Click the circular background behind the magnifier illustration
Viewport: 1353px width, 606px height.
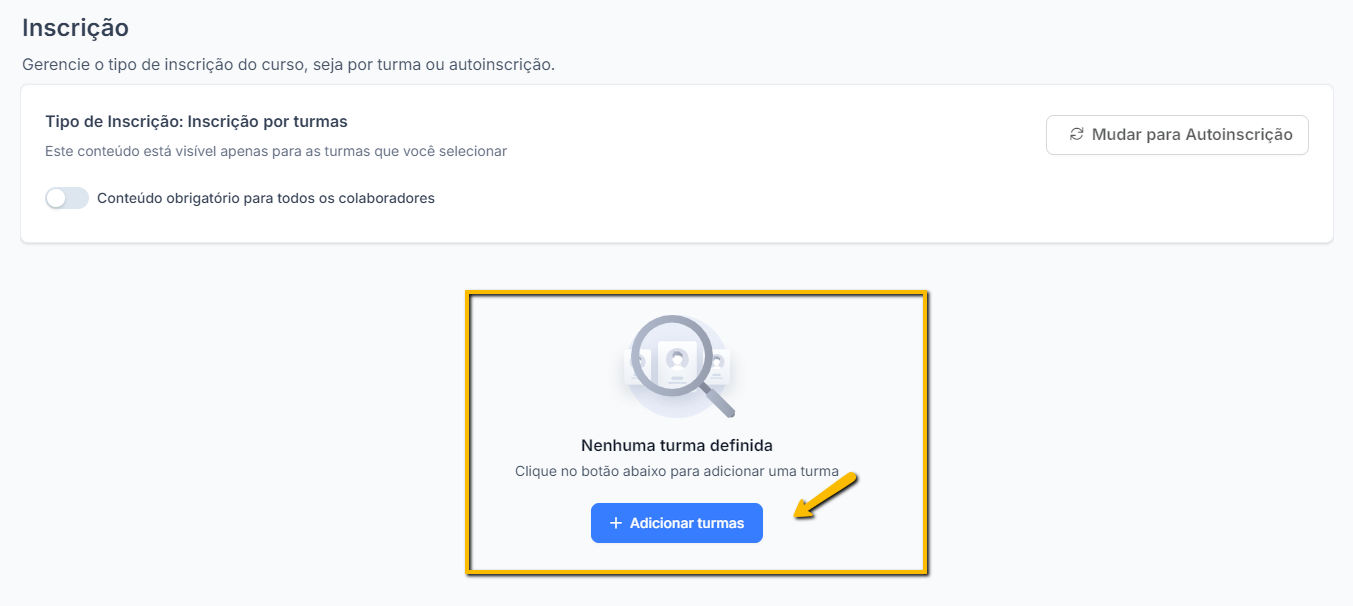point(677,367)
